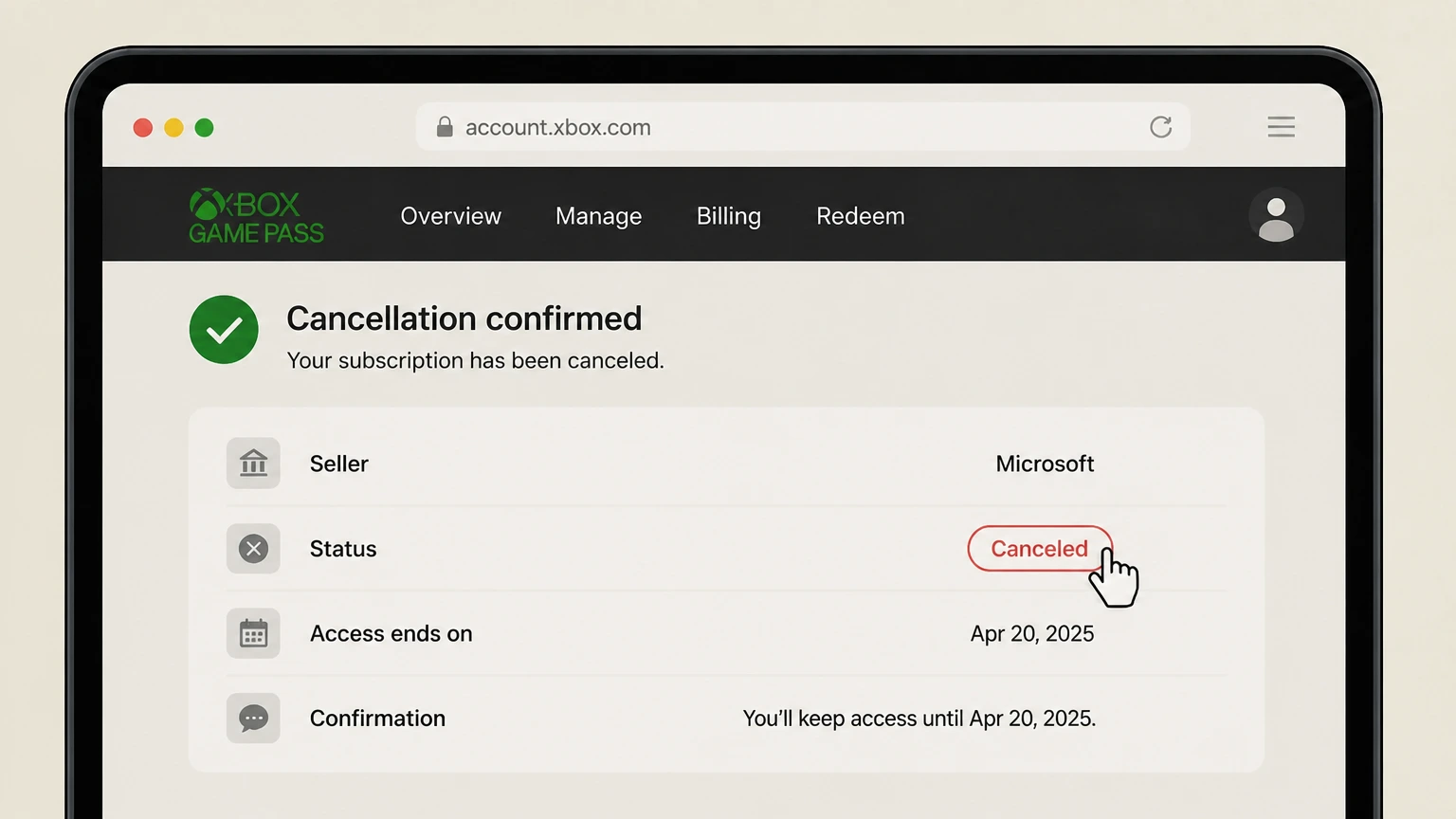Click the browser reload icon
This screenshot has height=819, width=1456.
point(1160,127)
